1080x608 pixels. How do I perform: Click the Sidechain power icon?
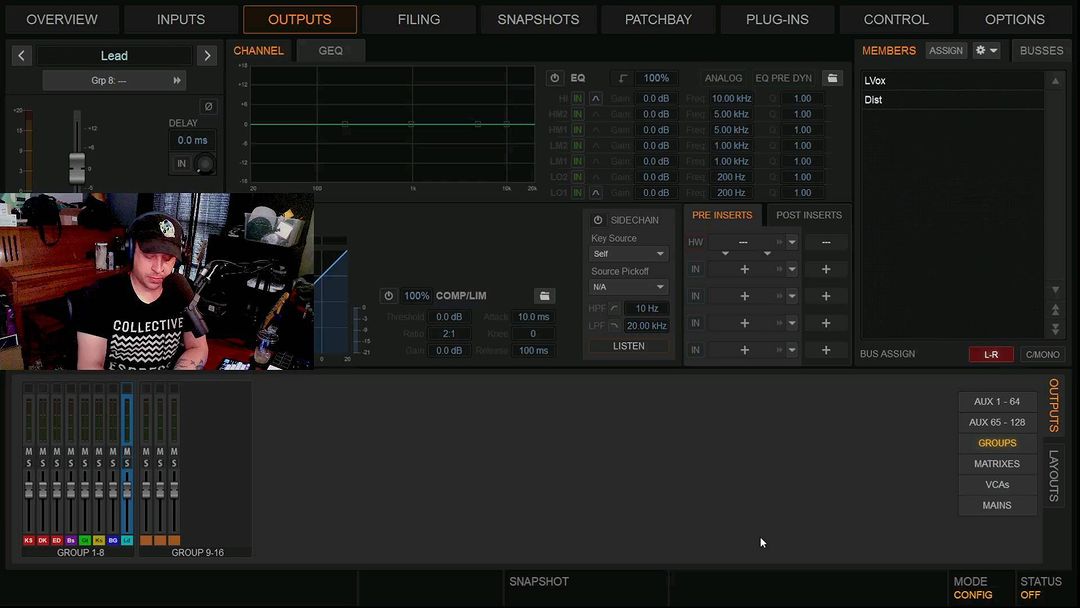[x=598, y=220]
